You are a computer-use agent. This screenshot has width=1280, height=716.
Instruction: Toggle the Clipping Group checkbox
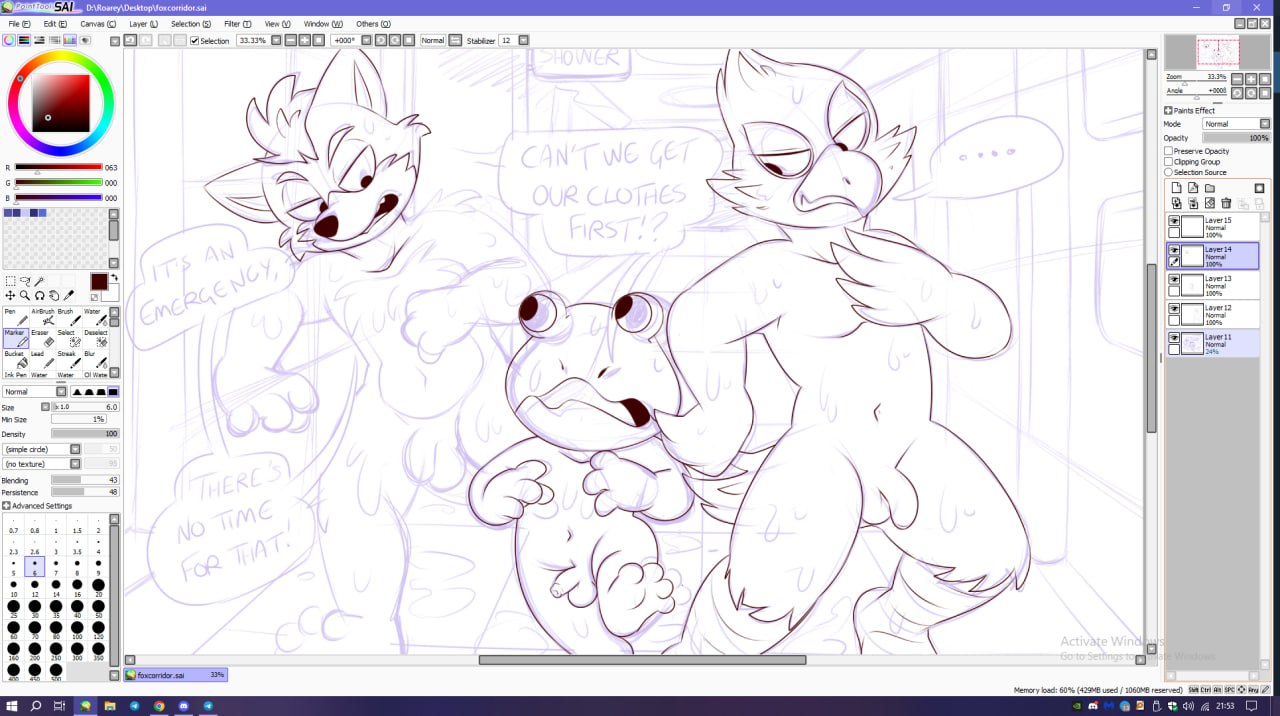1168,162
